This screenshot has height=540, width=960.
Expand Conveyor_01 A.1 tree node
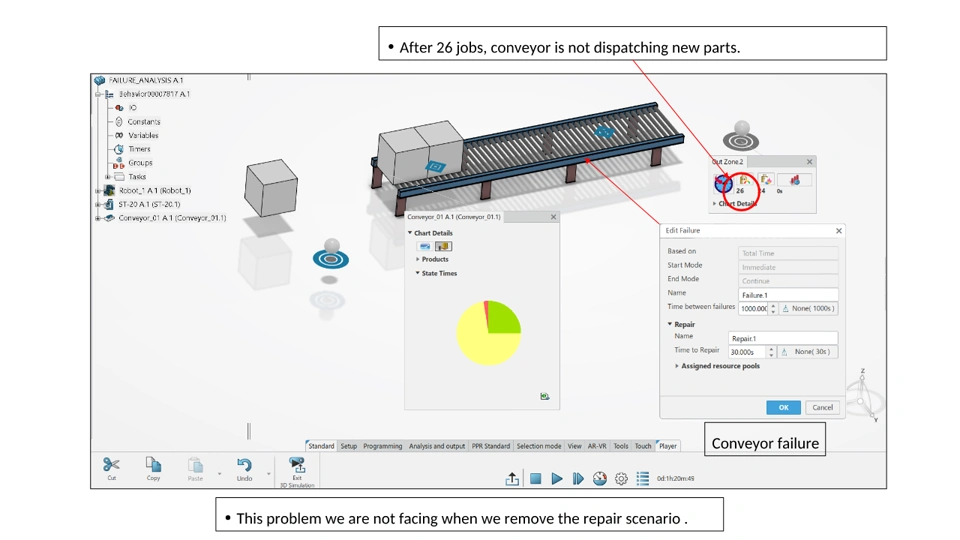click(98, 218)
